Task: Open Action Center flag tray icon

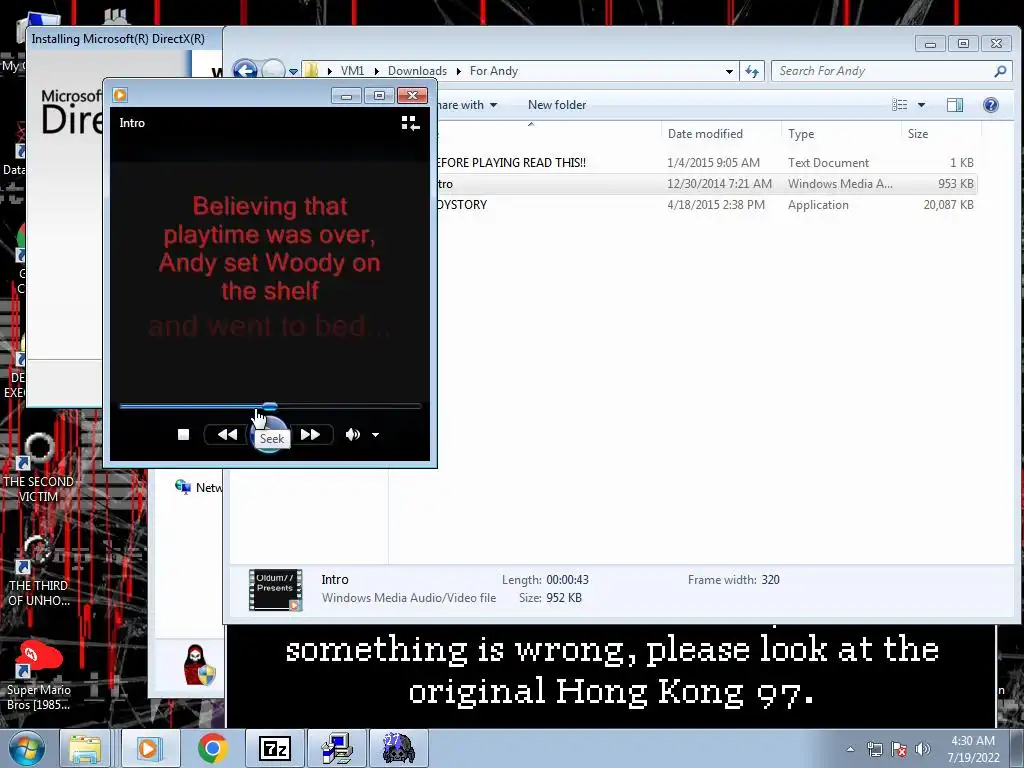Action: click(x=899, y=749)
